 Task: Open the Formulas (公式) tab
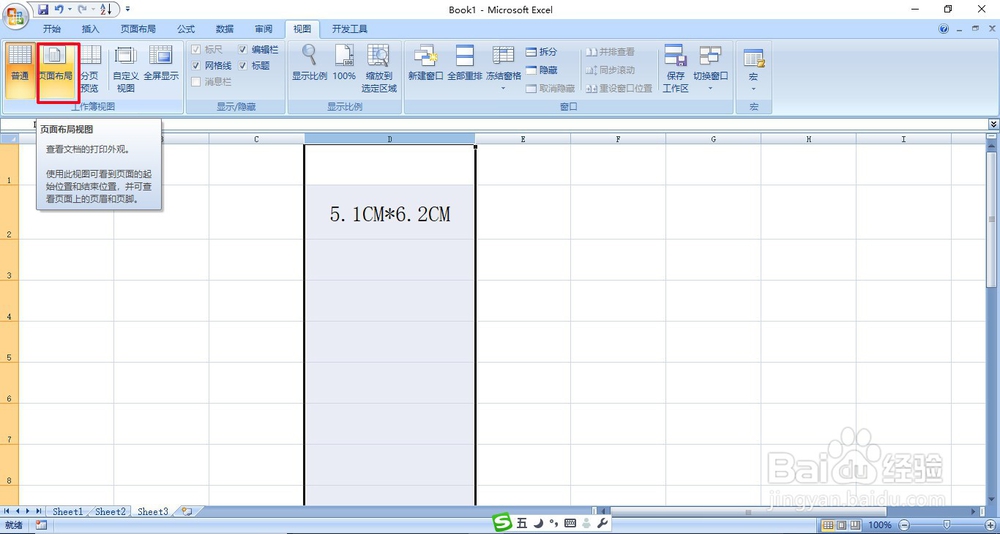(186, 29)
